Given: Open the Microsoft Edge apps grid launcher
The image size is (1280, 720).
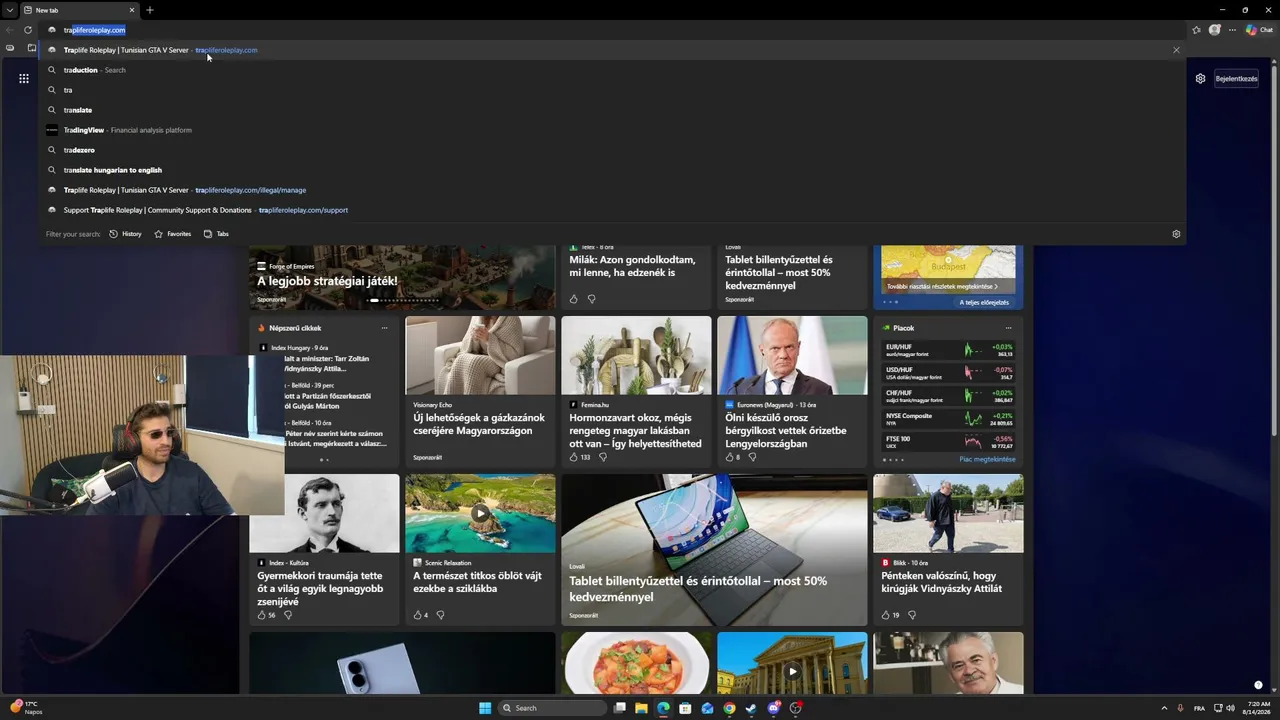Looking at the screenshot, I should pyautogui.click(x=24, y=78).
